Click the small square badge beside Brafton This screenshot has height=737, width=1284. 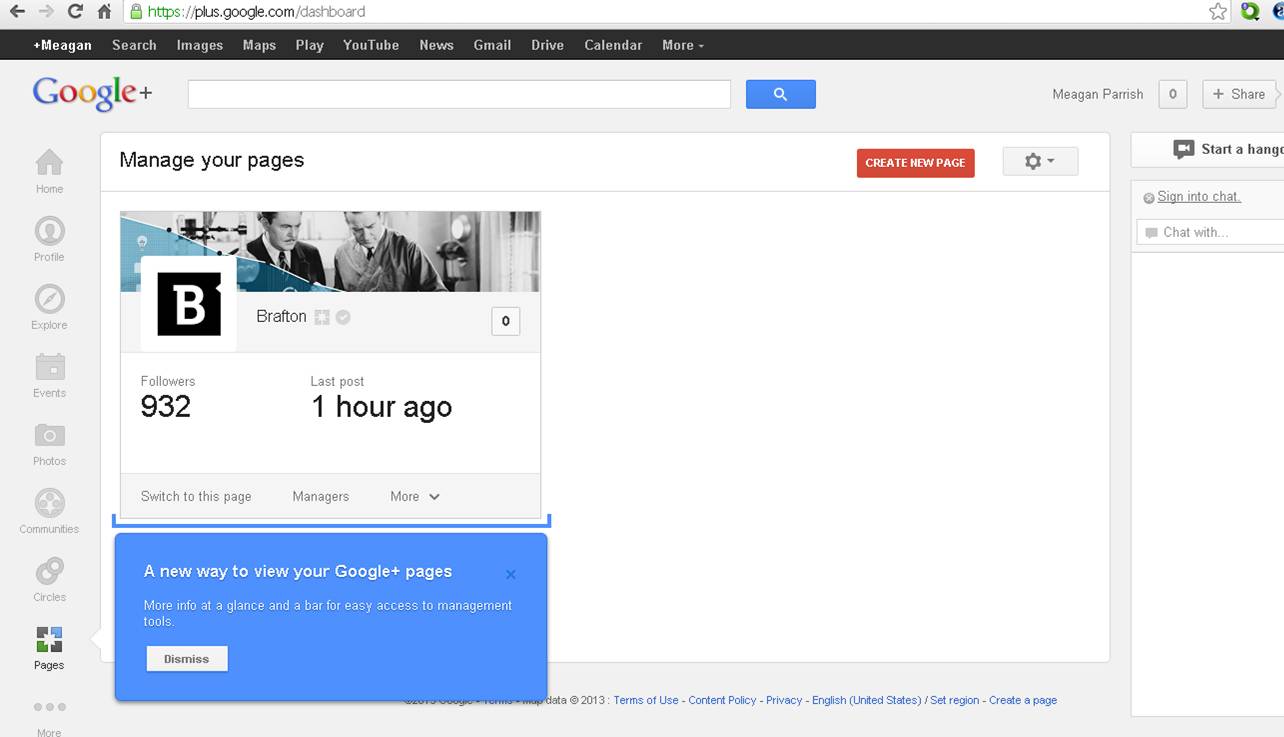pos(322,317)
